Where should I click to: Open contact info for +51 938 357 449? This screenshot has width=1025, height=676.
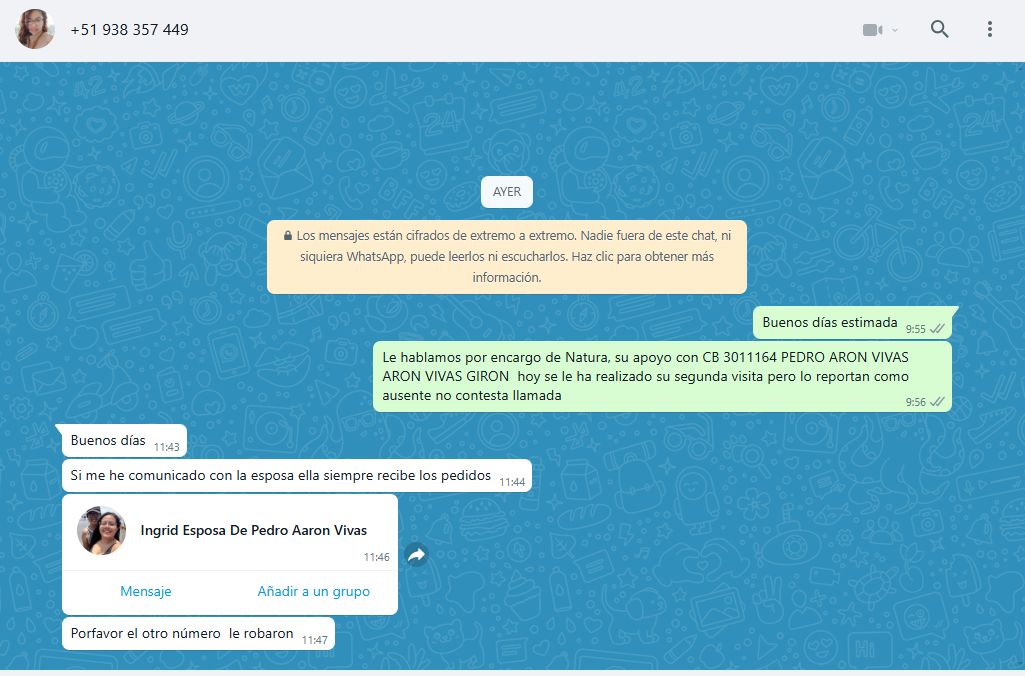129,30
